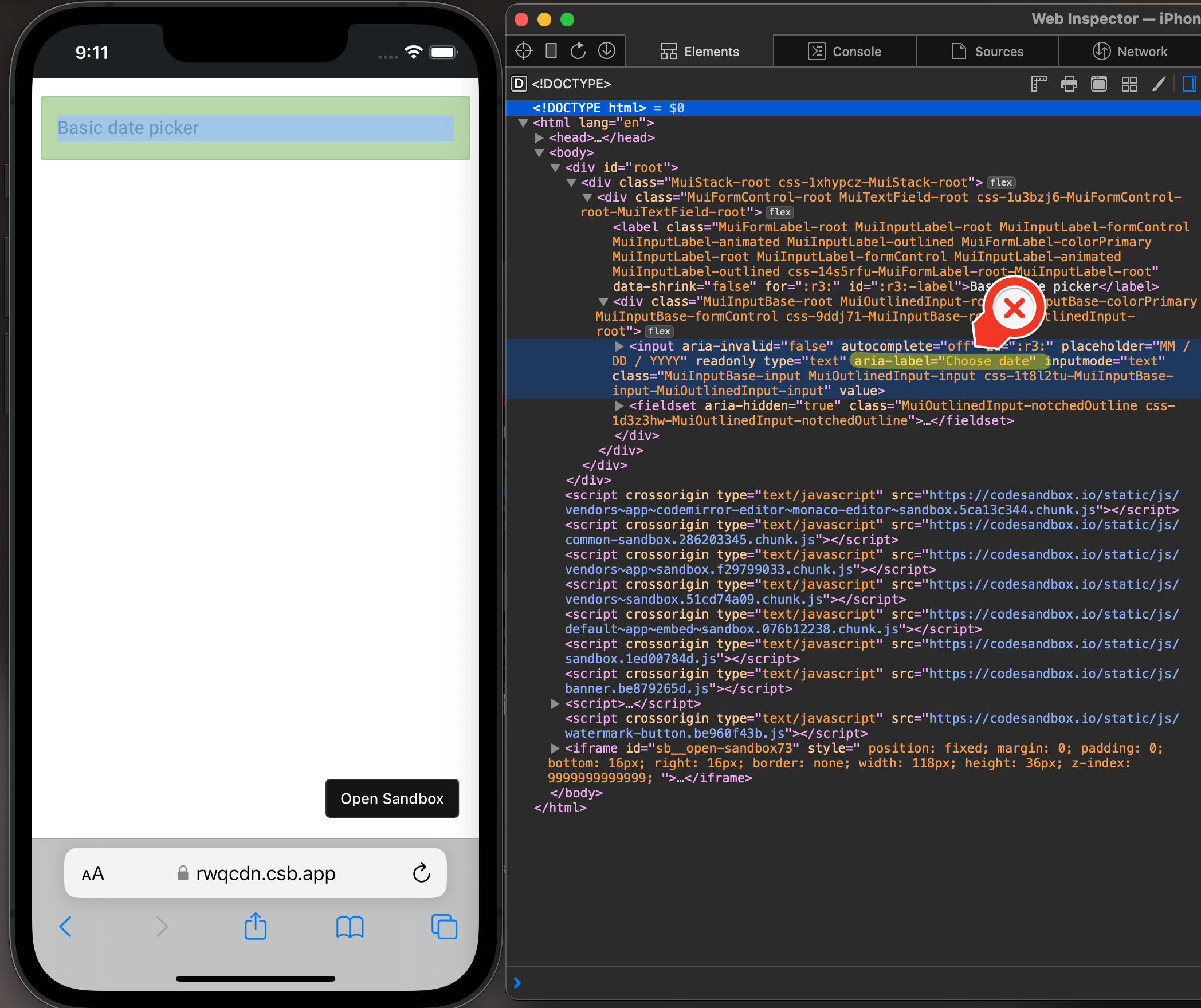Reload the page from the Web Inspector
Screen dimensions: 1201x1008
pos(578,50)
